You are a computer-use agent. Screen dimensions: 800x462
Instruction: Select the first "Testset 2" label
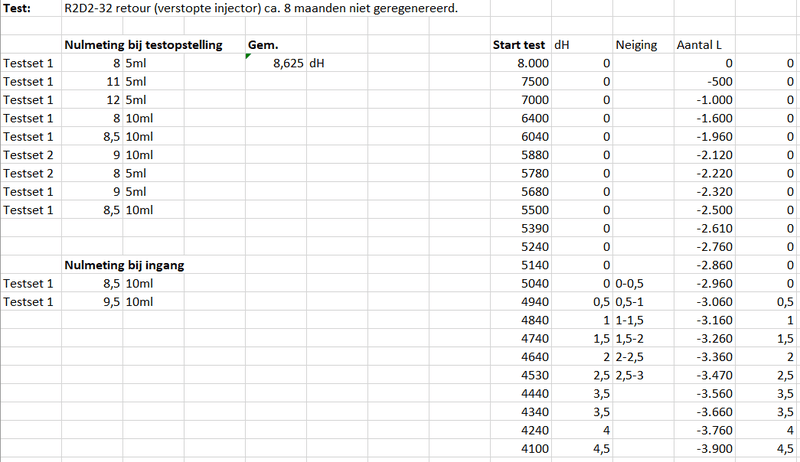[x=28, y=155]
